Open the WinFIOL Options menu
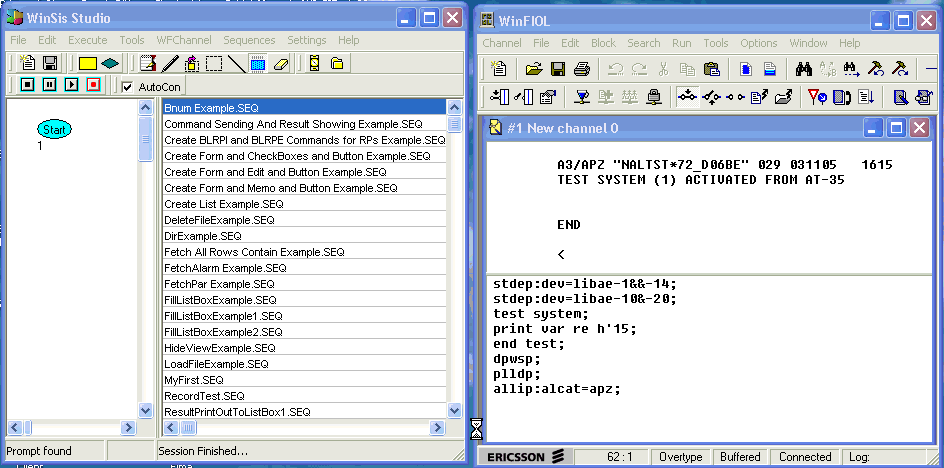The width and height of the screenshot is (944, 468). [759, 43]
